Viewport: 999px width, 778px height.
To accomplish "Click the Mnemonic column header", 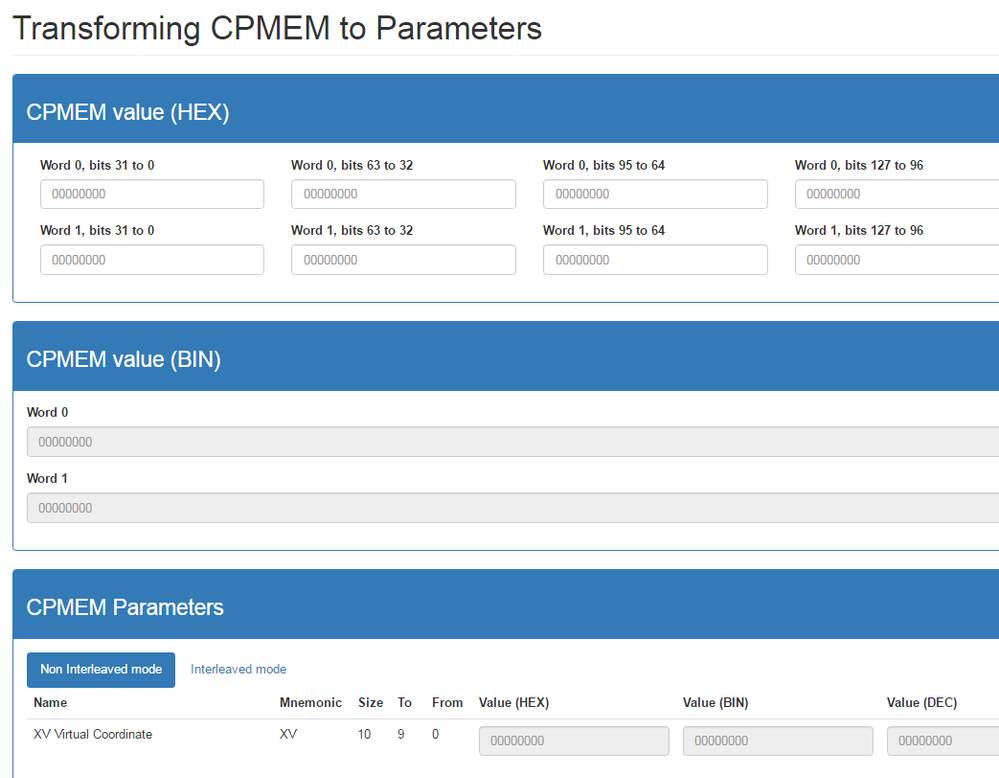I will 311,703.
